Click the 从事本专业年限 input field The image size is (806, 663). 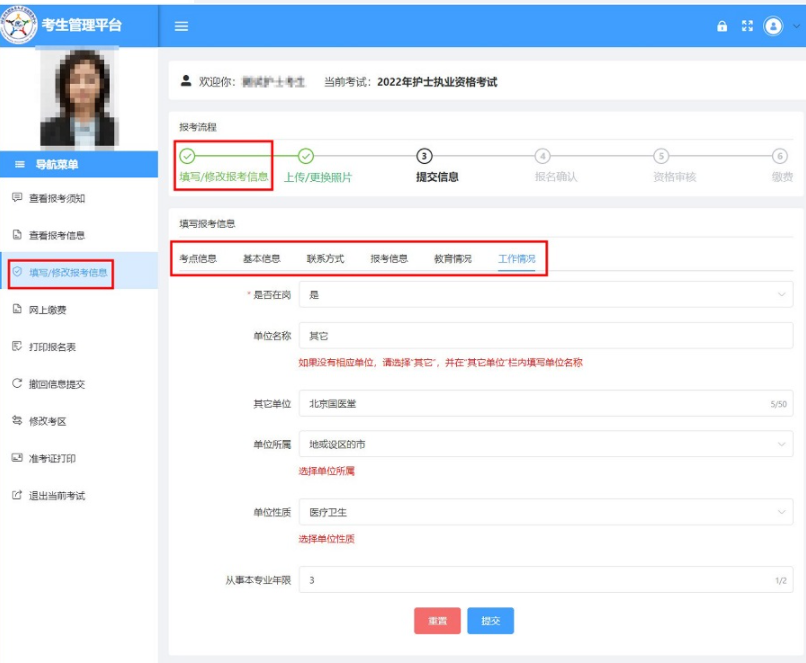pos(546,580)
